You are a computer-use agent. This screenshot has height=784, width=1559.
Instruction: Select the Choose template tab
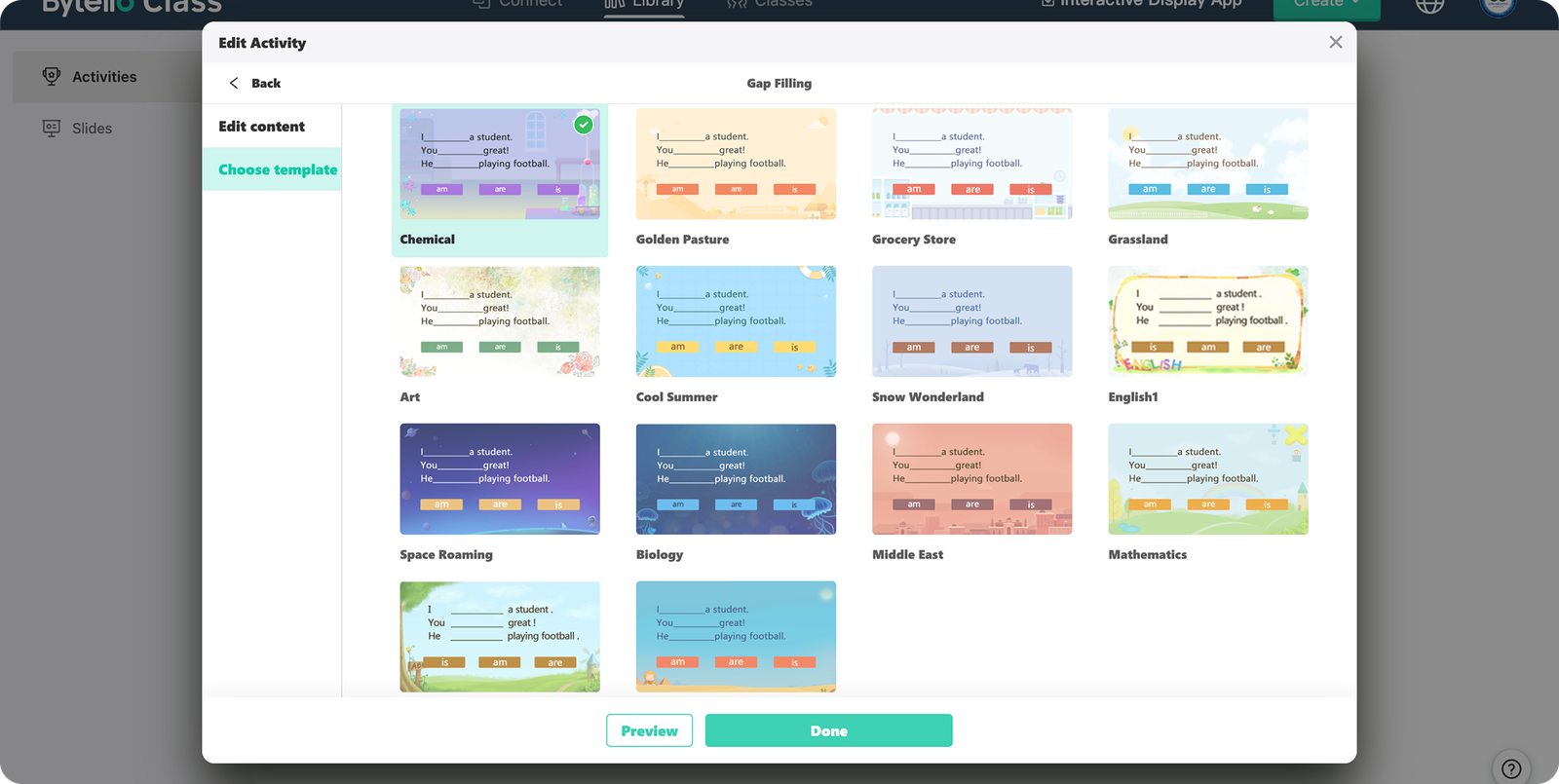pos(277,169)
